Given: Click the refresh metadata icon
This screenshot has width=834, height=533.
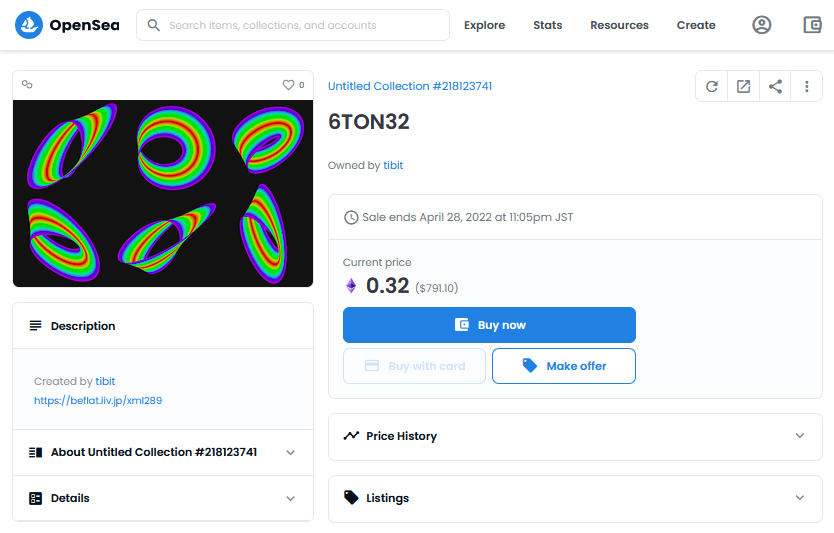Looking at the screenshot, I should tap(712, 87).
